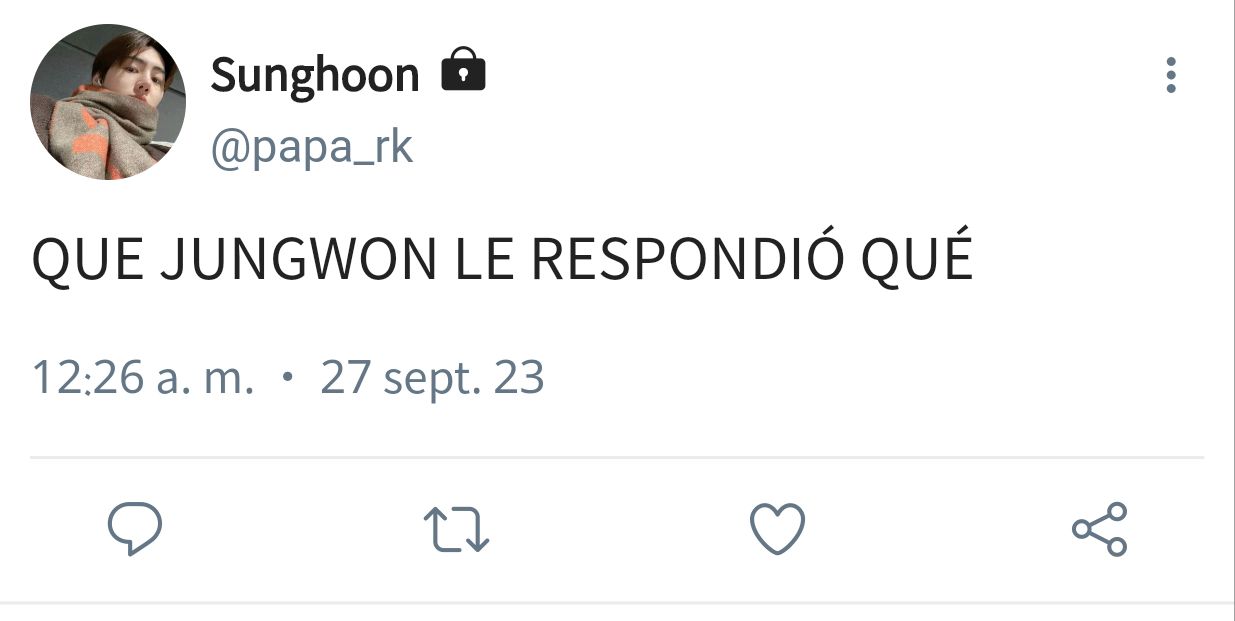
Task: Open Sunghoon's profile picture
Action: [107, 102]
